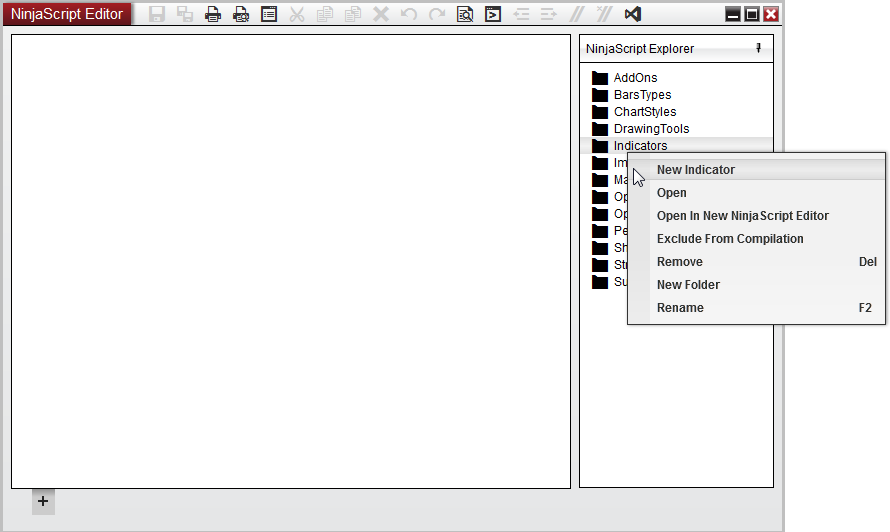Close the NinjaScript Editor window

pos(770,14)
